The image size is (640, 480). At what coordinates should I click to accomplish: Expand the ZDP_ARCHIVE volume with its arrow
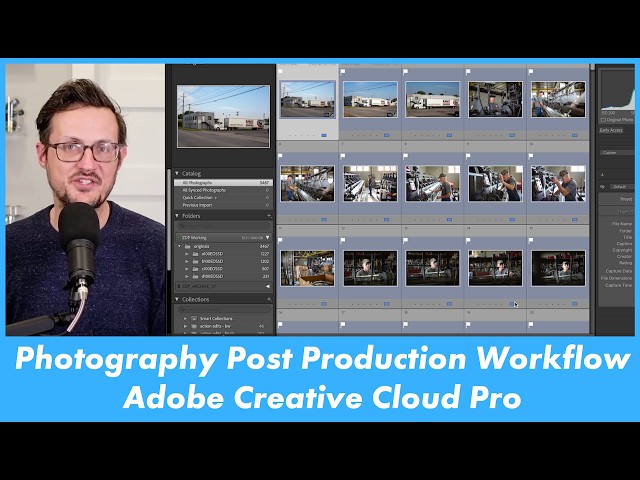click(x=268, y=287)
